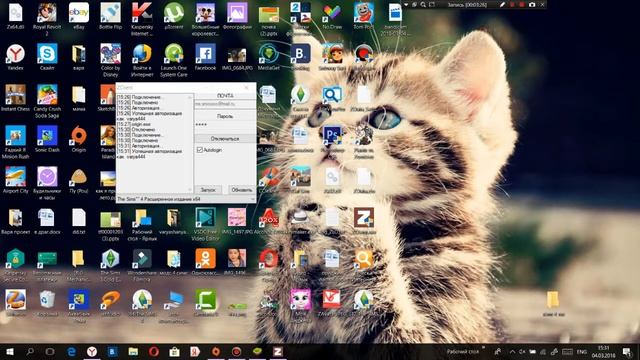The image size is (640, 360).
Task: Click the Обновить button in ZClient
Action: pyautogui.click(x=241, y=190)
